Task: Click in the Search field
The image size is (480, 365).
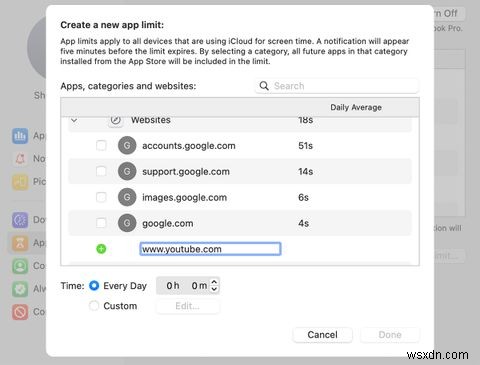Action: click(x=337, y=86)
